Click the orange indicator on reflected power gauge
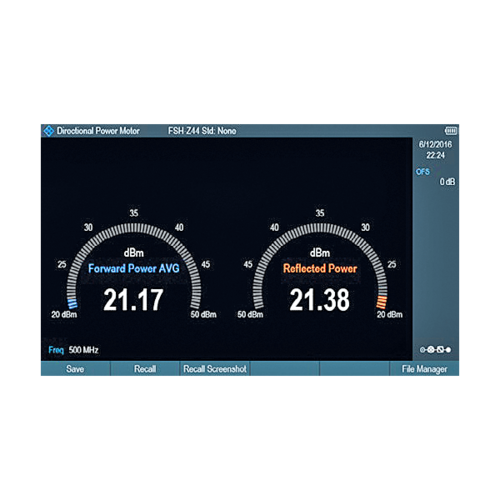The width and height of the screenshot is (500, 500). [x=382, y=302]
